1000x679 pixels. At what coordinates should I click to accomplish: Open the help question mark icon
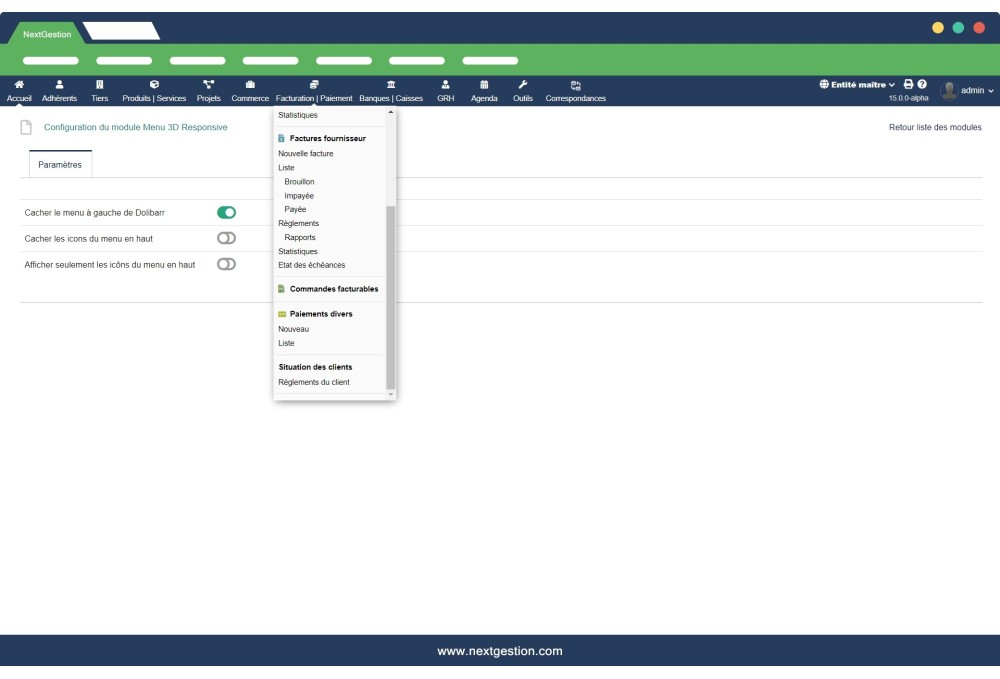tap(922, 84)
